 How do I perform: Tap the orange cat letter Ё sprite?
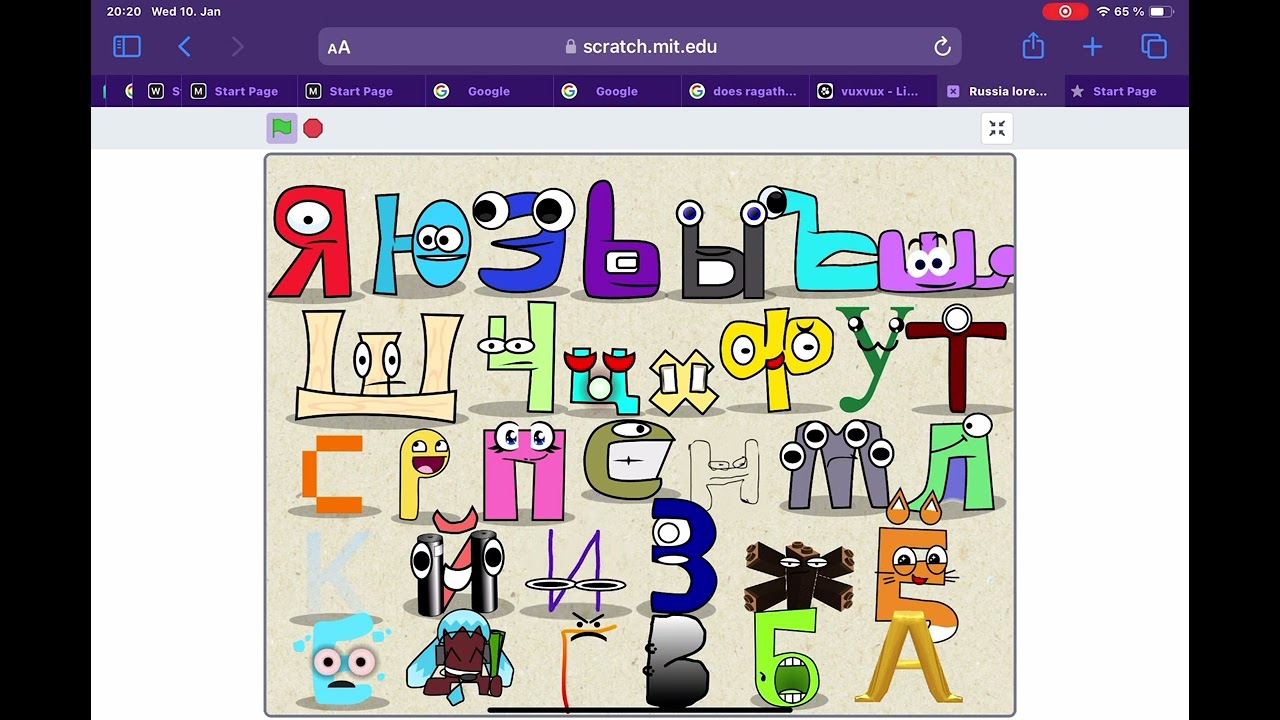[915, 565]
